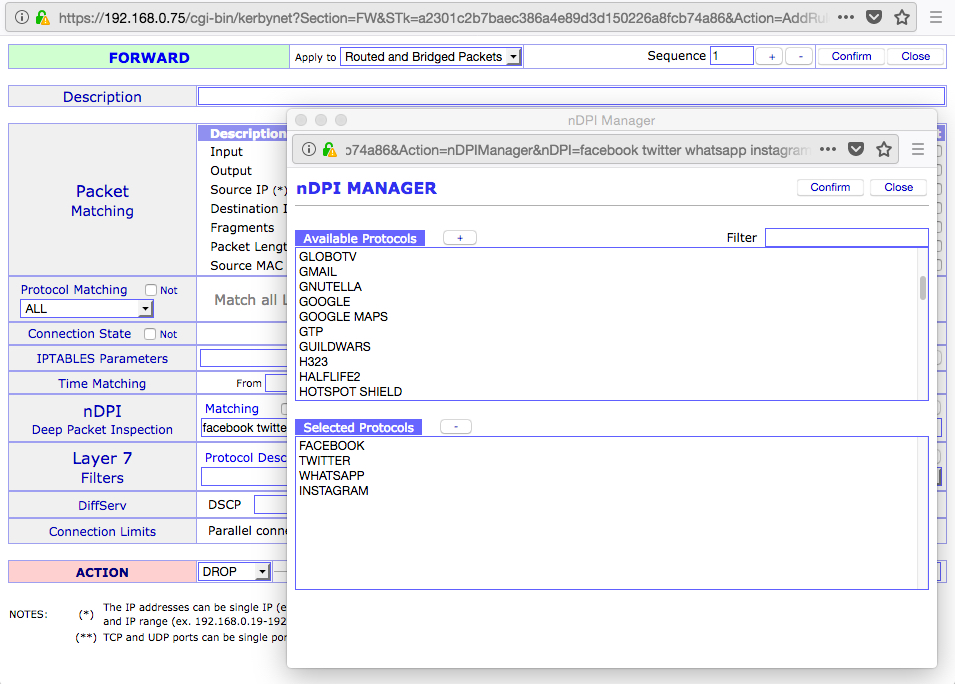Select GOOGLE MAPS in Available Protocols
The width and height of the screenshot is (955, 684).
click(x=343, y=317)
